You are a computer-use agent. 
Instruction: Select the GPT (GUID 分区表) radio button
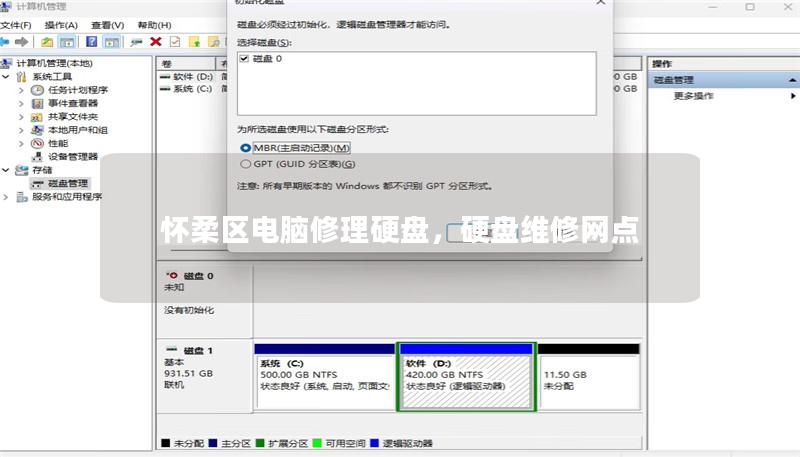[245, 164]
